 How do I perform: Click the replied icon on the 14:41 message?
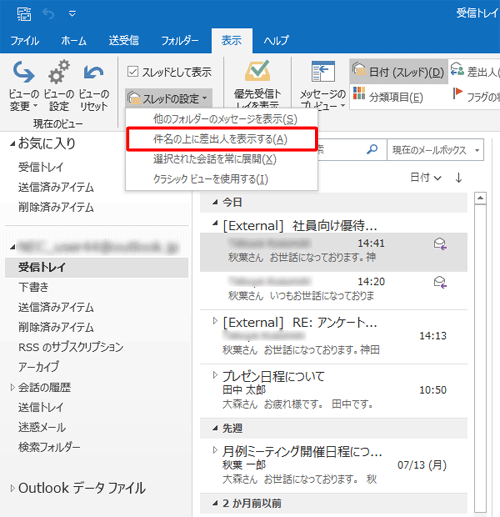click(440, 244)
